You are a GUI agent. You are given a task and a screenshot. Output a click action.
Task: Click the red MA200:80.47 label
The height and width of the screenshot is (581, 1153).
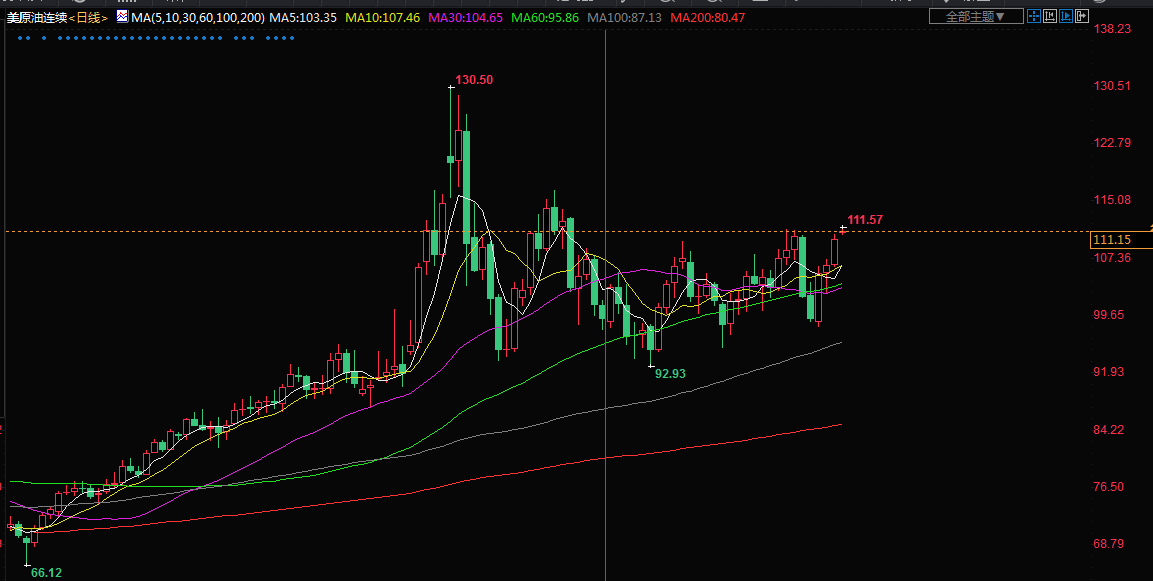tap(708, 18)
